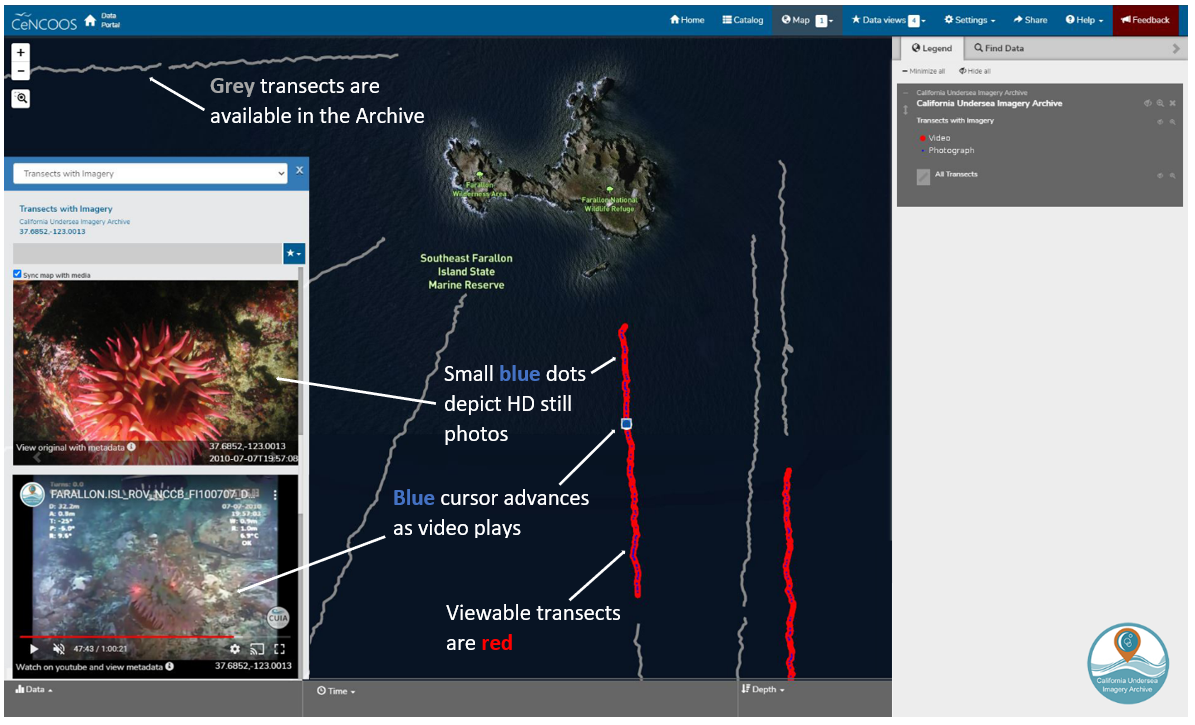The width and height of the screenshot is (1195, 725).
Task: Open the Depth dropdown in the bottom bar
Action: point(763,690)
